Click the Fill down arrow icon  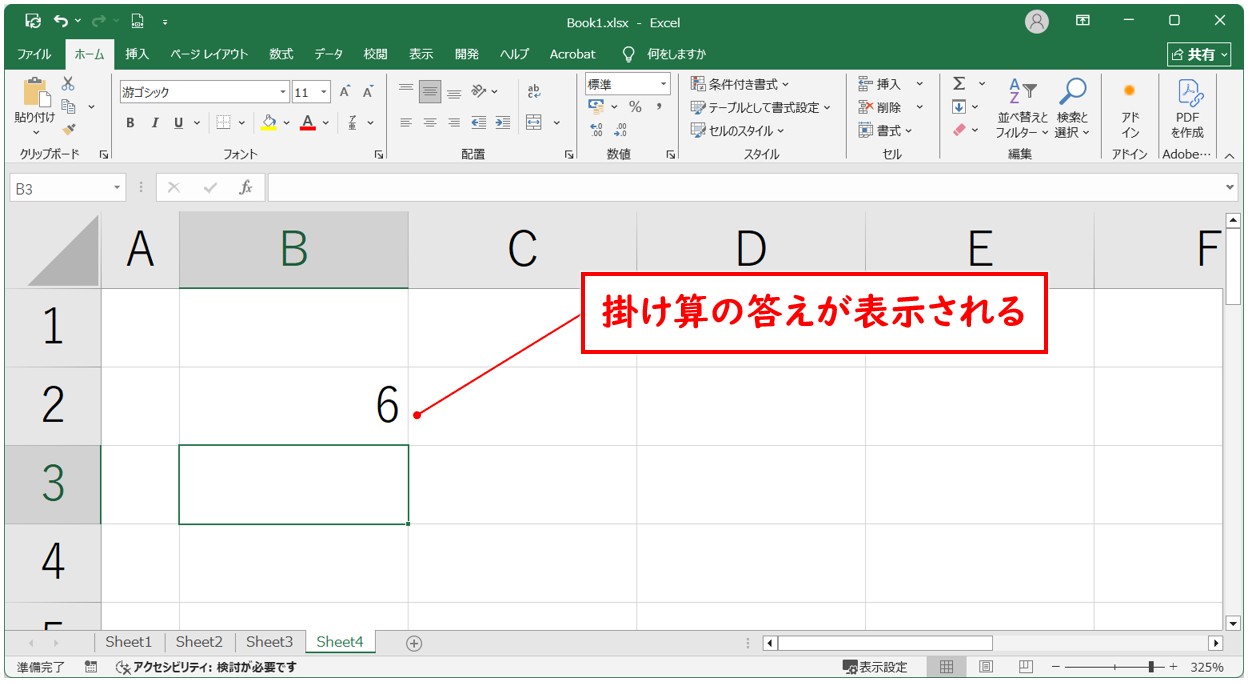tap(959, 107)
